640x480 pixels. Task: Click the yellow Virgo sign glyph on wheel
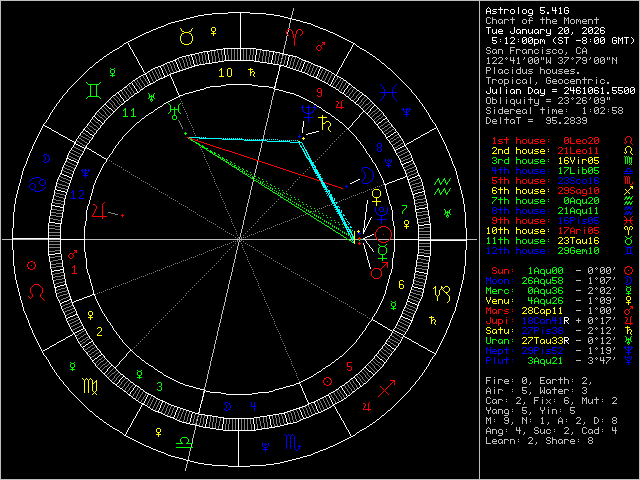[90, 386]
